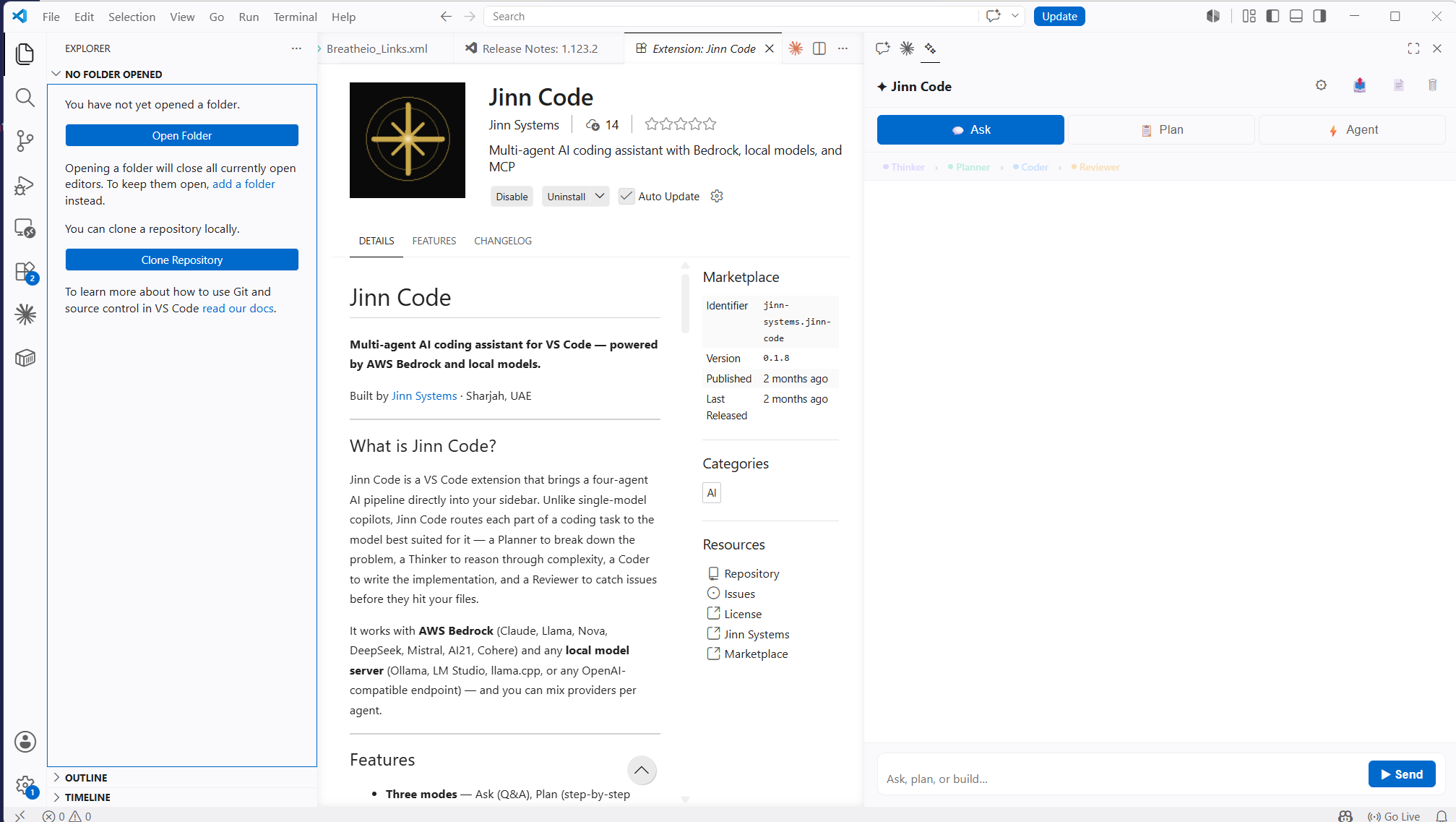The width and height of the screenshot is (1456, 822).
Task: Open the FEATURES tab of the extension
Action: [434, 241]
